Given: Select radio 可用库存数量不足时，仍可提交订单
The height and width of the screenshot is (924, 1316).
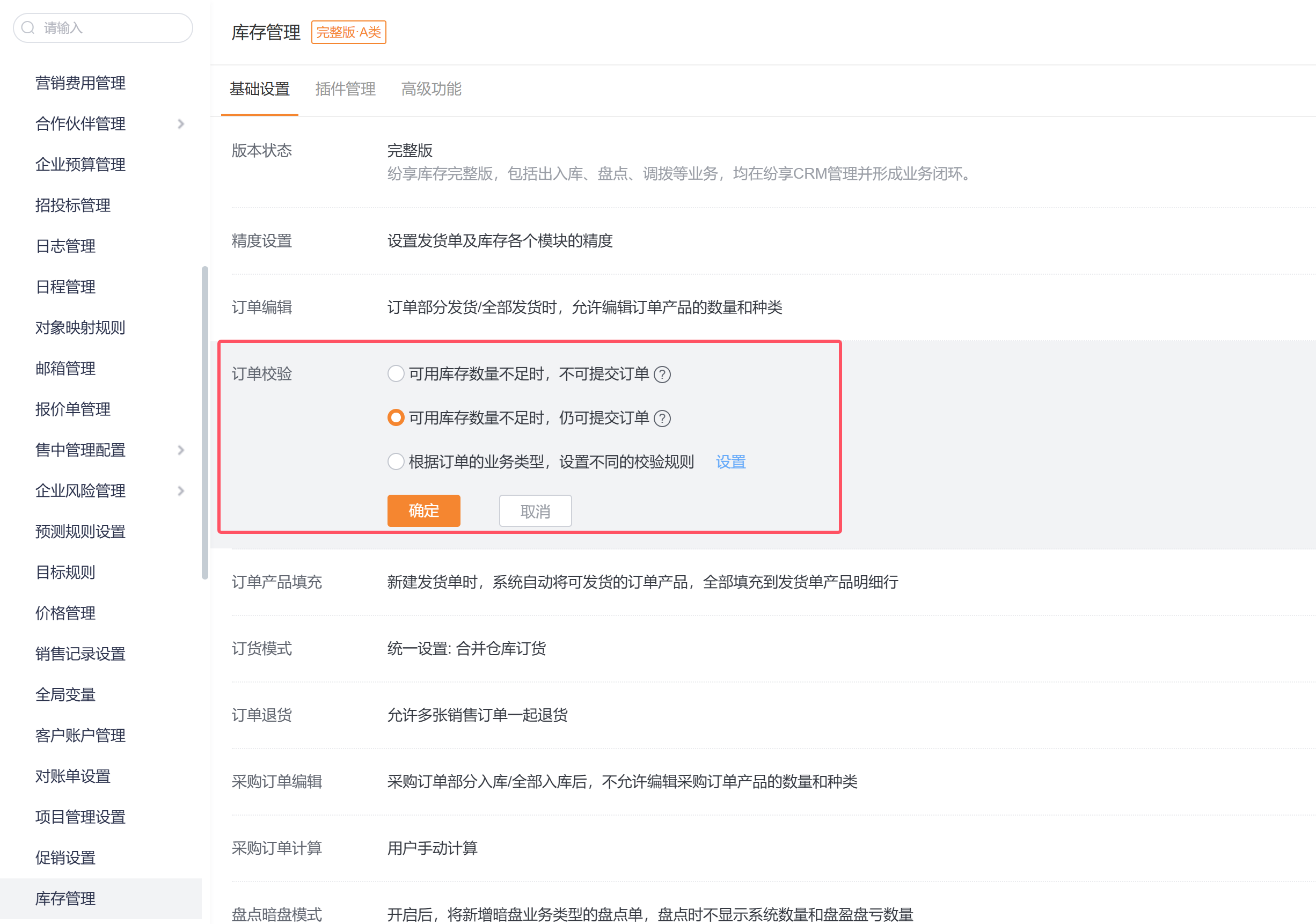Looking at the screenshot, I should pyautogui.click(x=396, y=418).
